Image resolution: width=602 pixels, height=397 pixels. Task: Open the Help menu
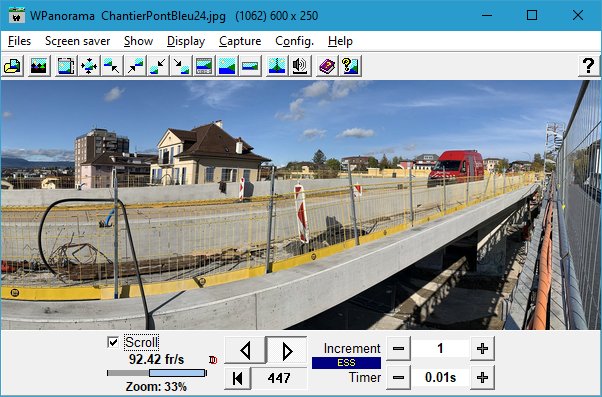pyautogui.click(x=340, y=41)
